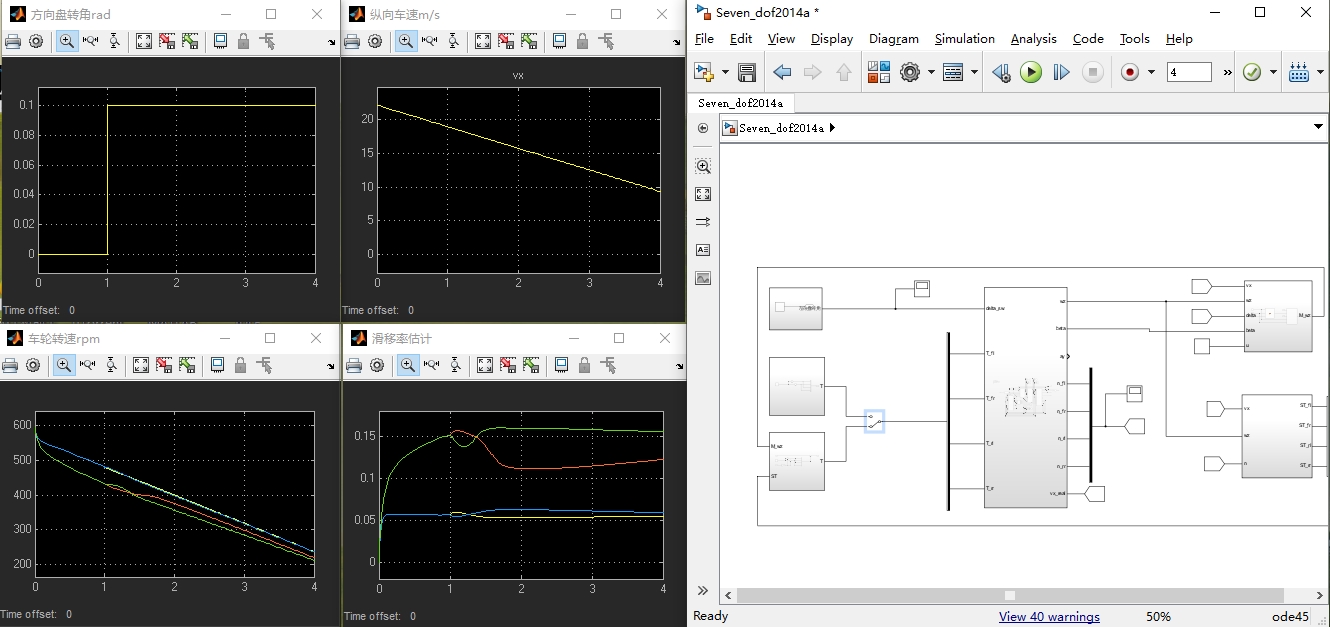Select Zoom tool on Simulink canvas palette

703,167
